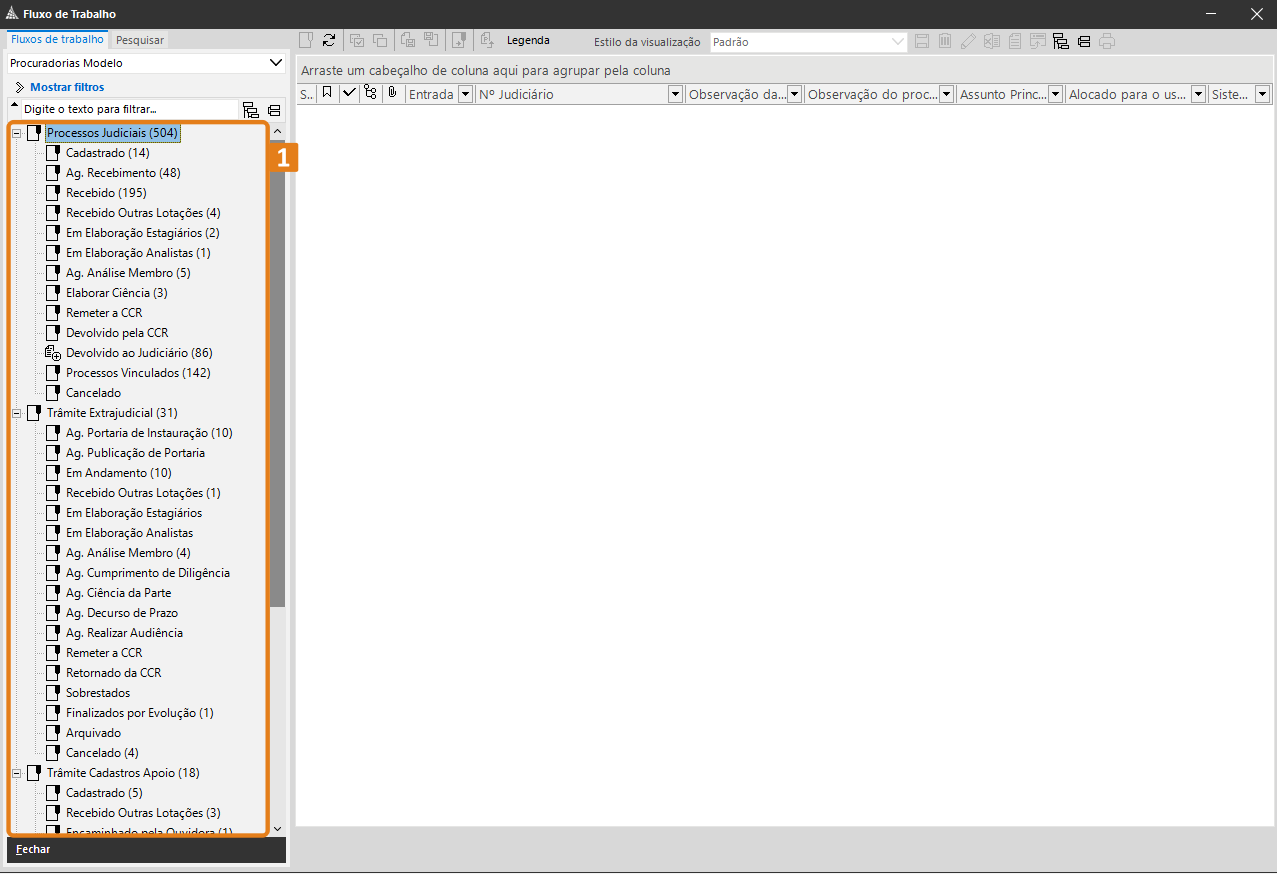
Task: Click the Digite o texto para filtrar field
Action: pyautogui.click(x=130, y=109)
